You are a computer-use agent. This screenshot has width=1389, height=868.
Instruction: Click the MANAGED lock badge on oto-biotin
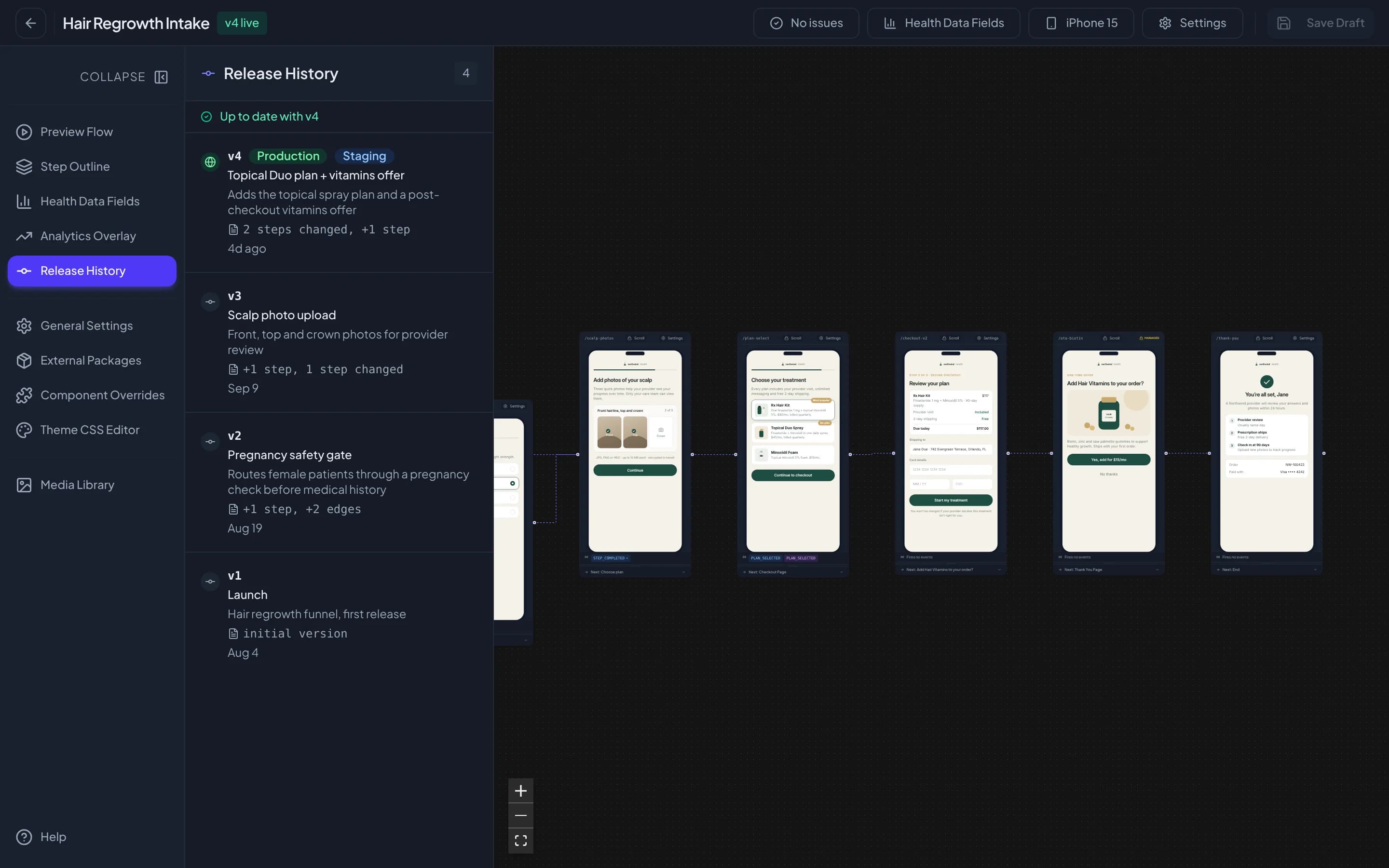point(1149,338)
